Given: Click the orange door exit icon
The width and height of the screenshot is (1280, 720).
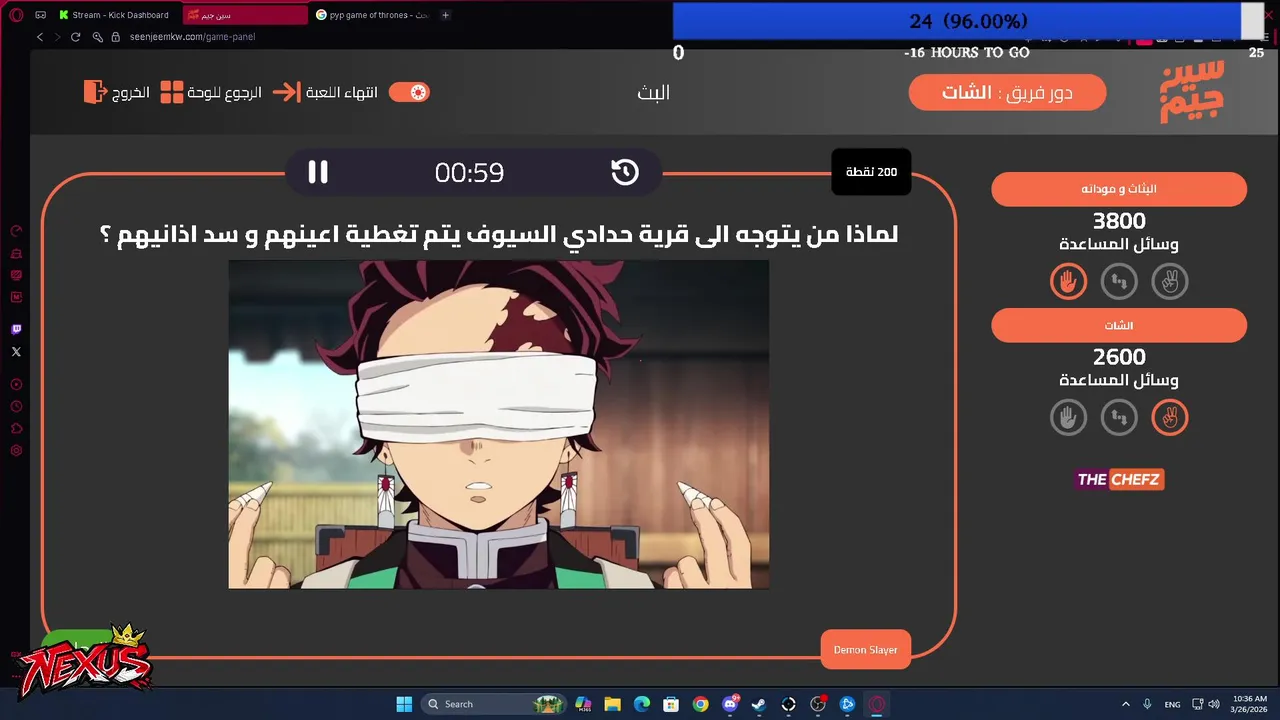Looking at the screenshot, I should 95,92.
